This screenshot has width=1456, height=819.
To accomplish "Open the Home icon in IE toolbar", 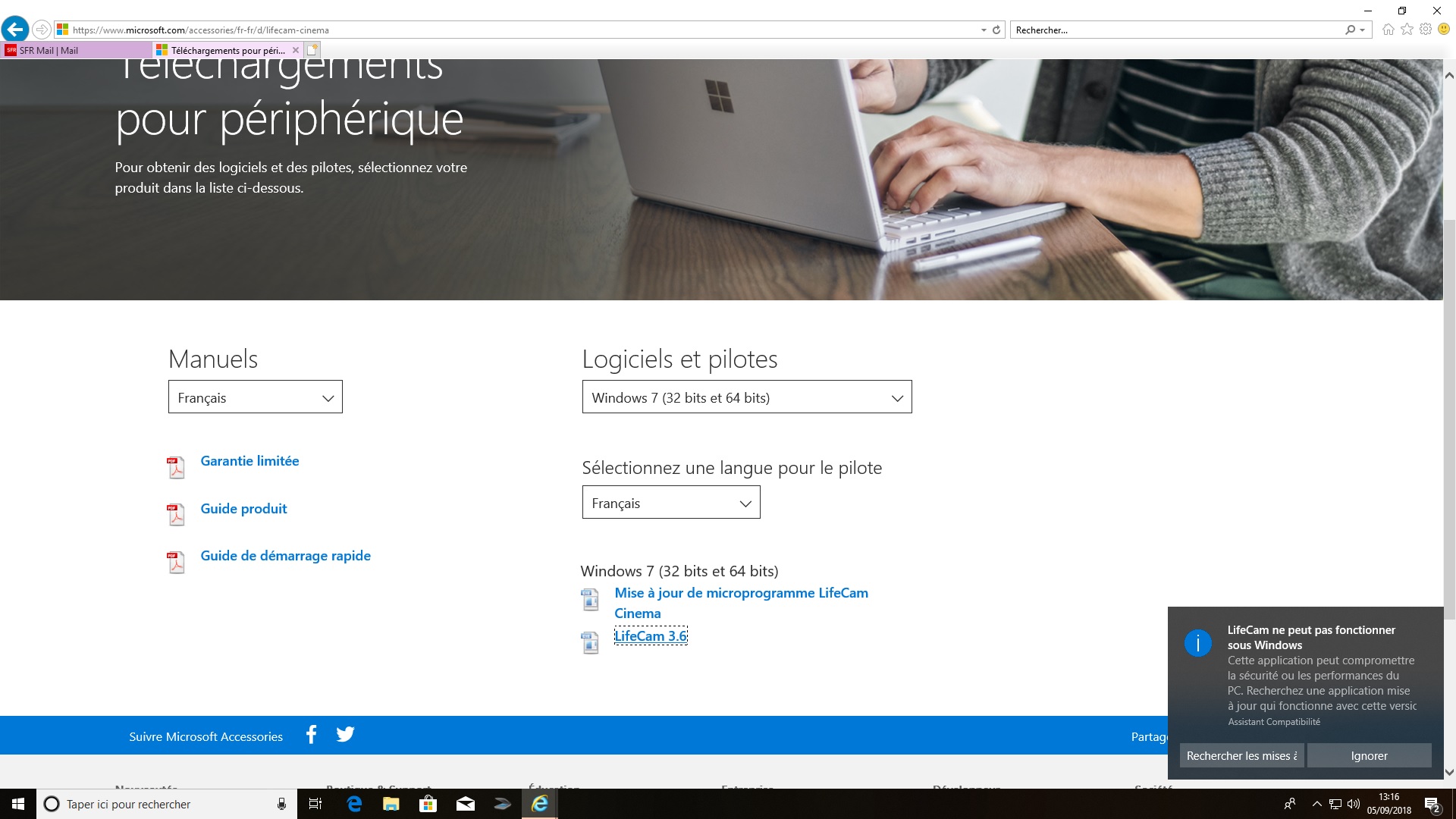I will (1388, 30).
